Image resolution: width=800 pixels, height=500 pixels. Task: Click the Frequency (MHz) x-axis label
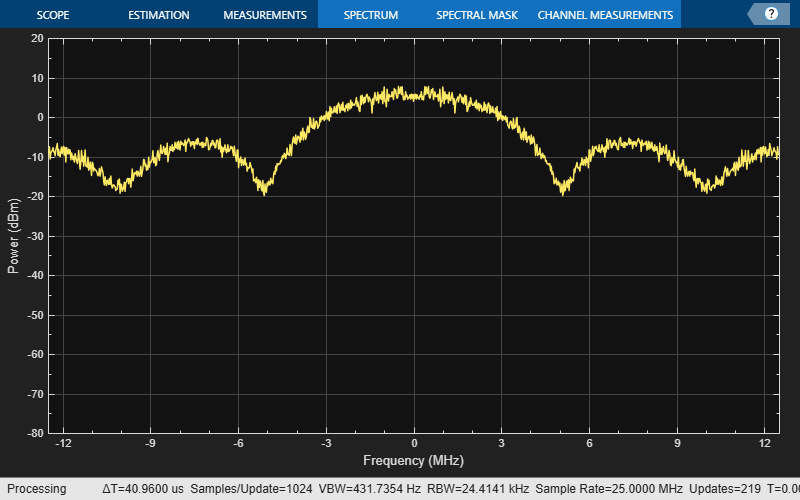pos(413,461)
